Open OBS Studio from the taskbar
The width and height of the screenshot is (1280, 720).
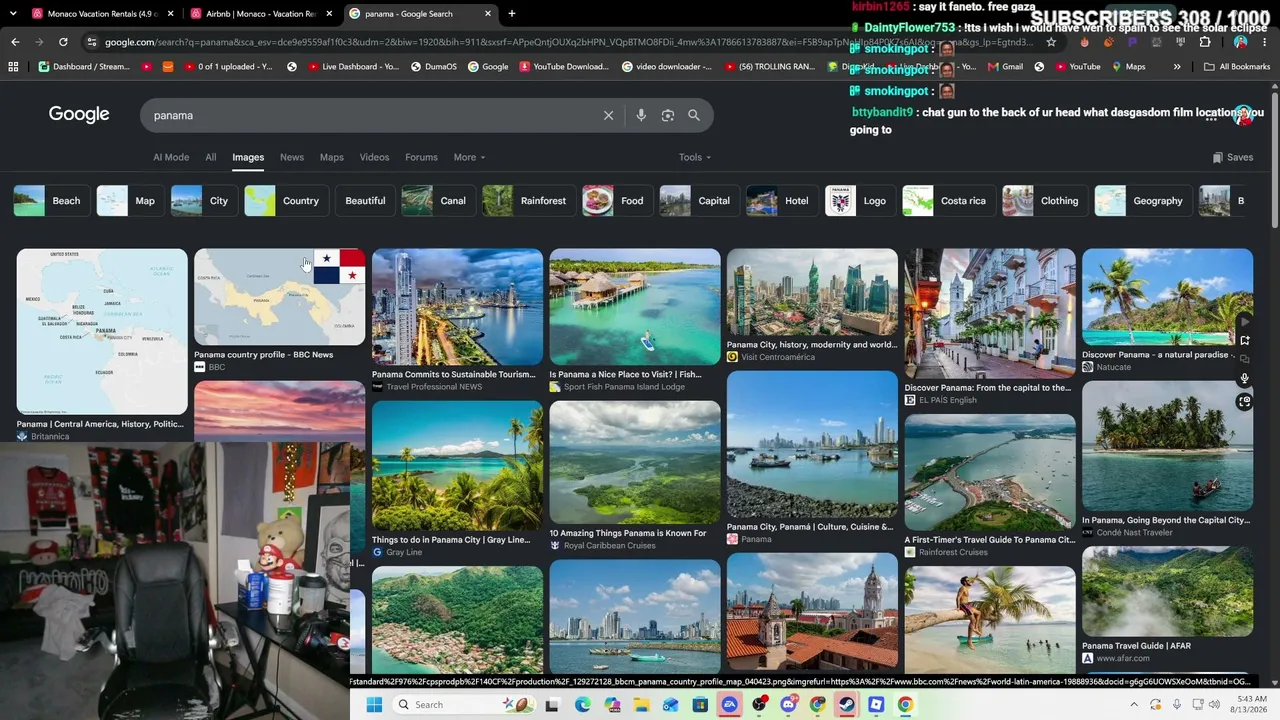pos(759,705)
